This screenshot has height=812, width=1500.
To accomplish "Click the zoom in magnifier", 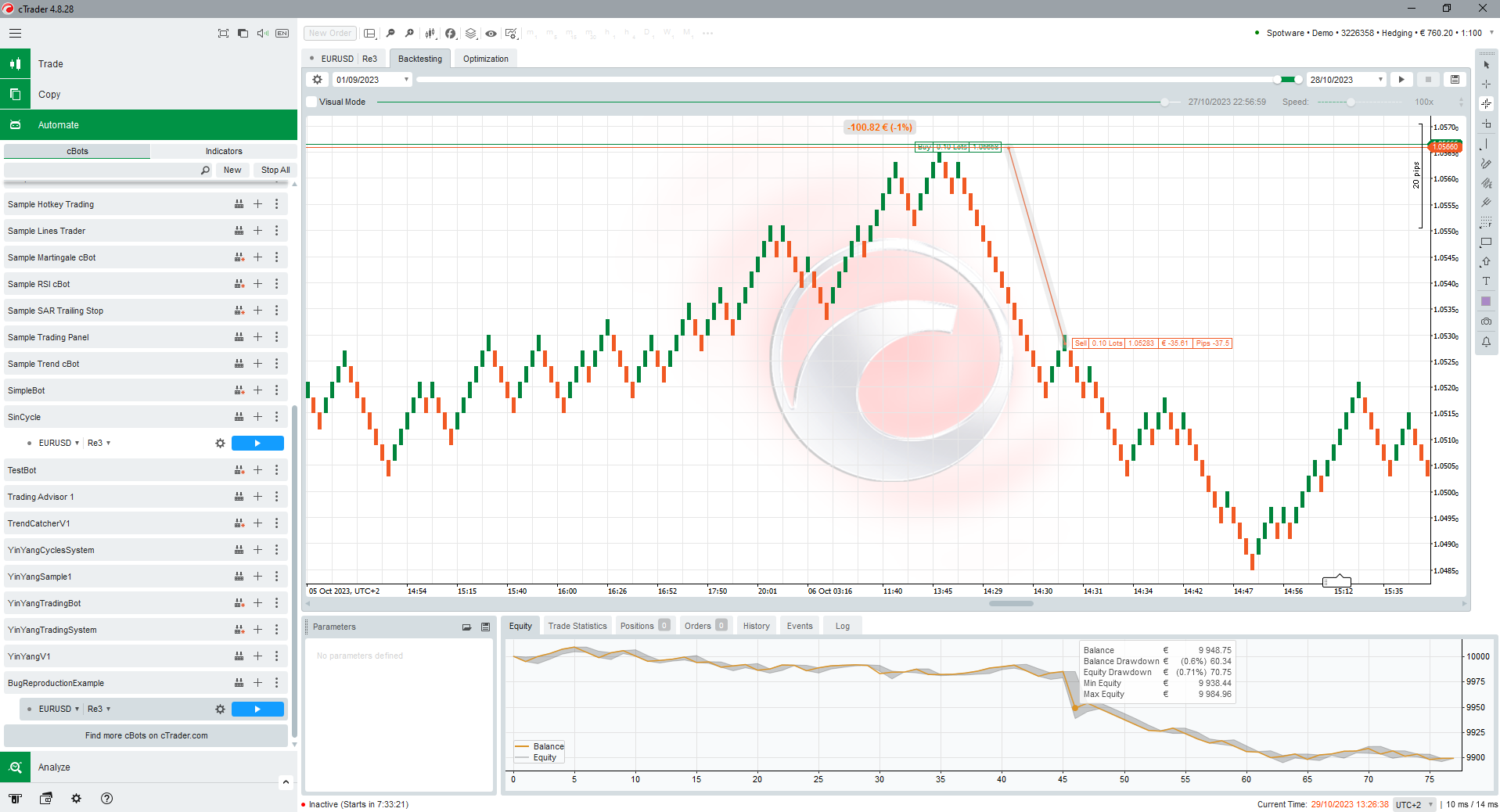I will tap(409, 33).
